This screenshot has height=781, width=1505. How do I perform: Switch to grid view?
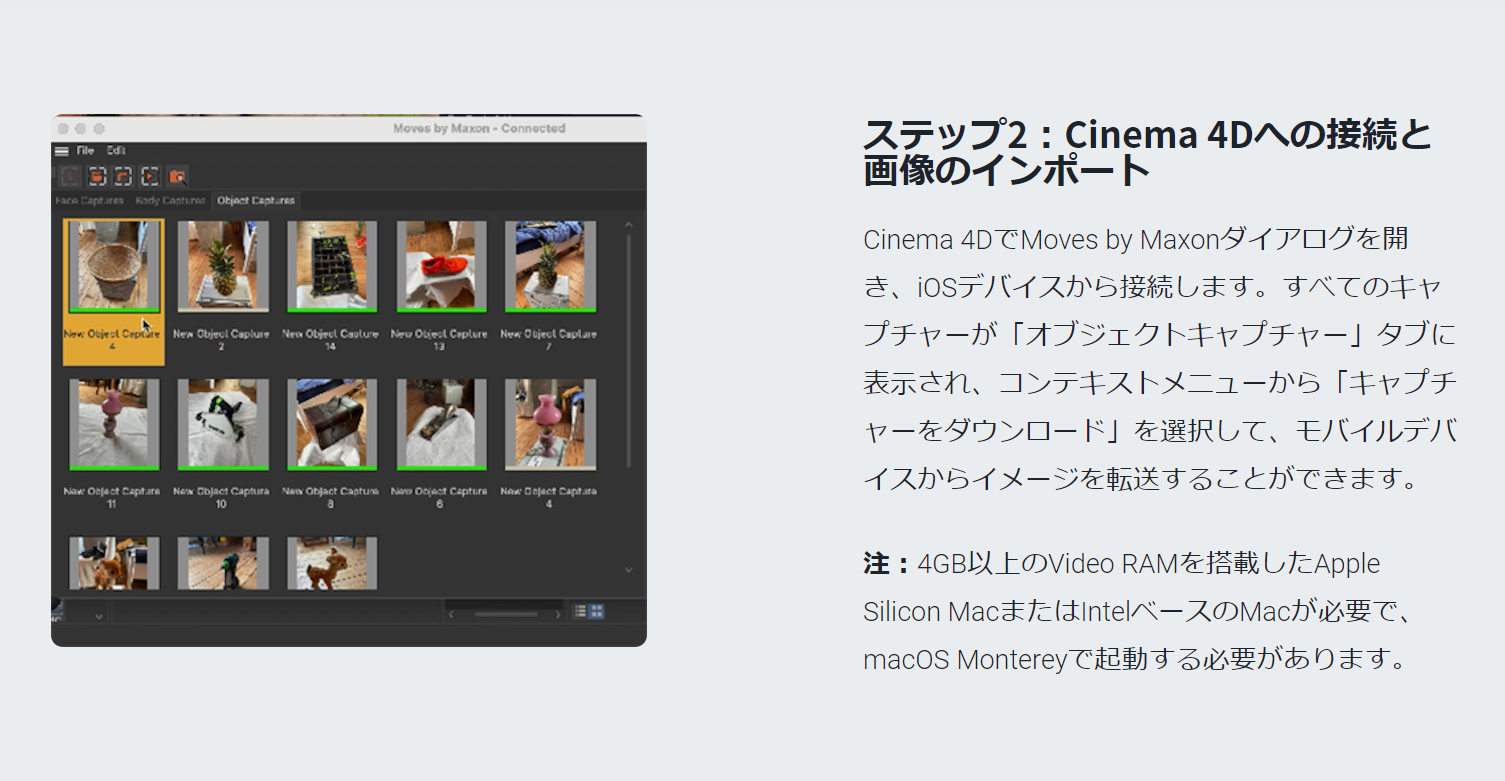(x=597, y=612)
